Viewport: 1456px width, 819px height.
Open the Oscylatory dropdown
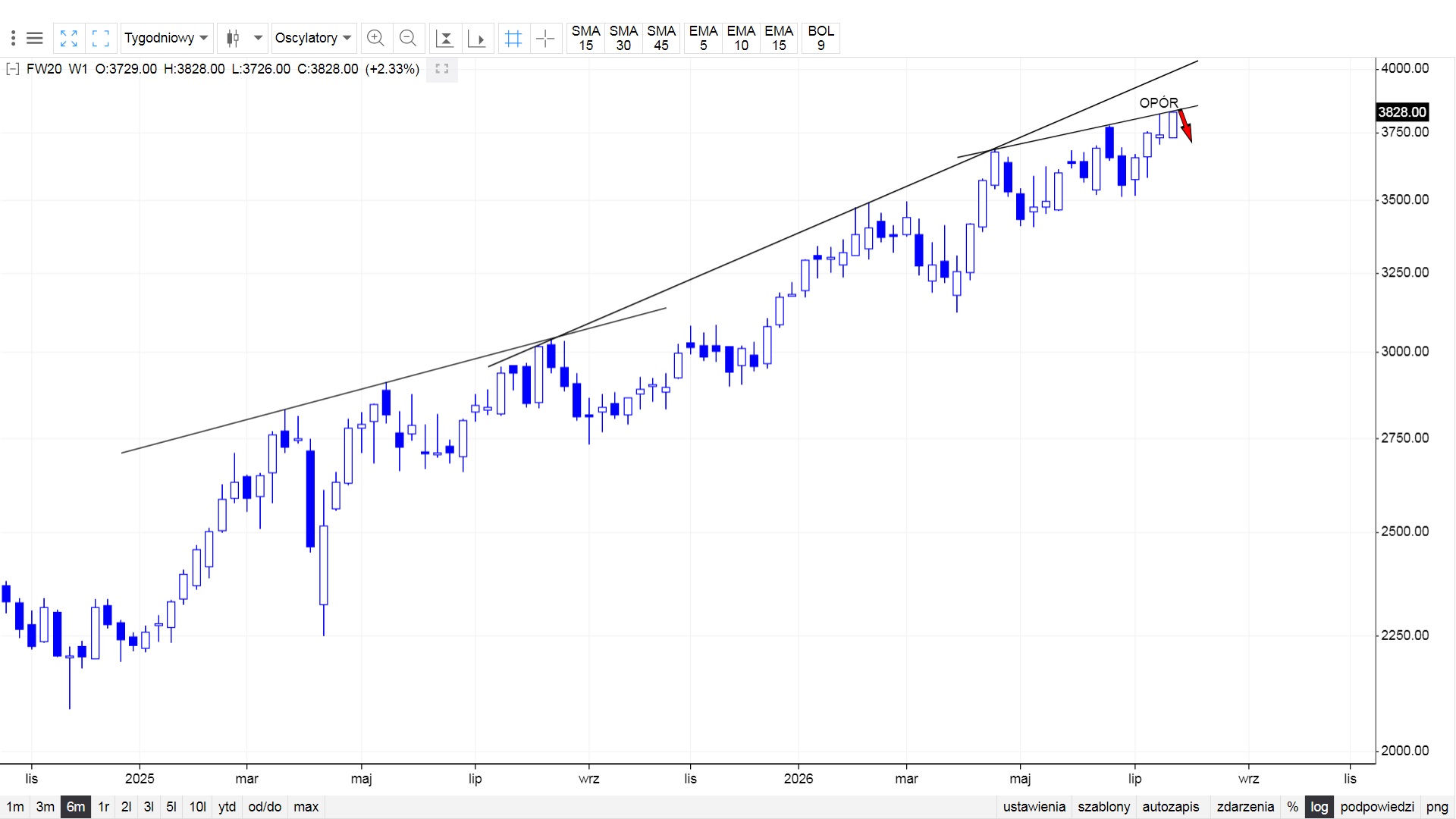pos(314,38)
